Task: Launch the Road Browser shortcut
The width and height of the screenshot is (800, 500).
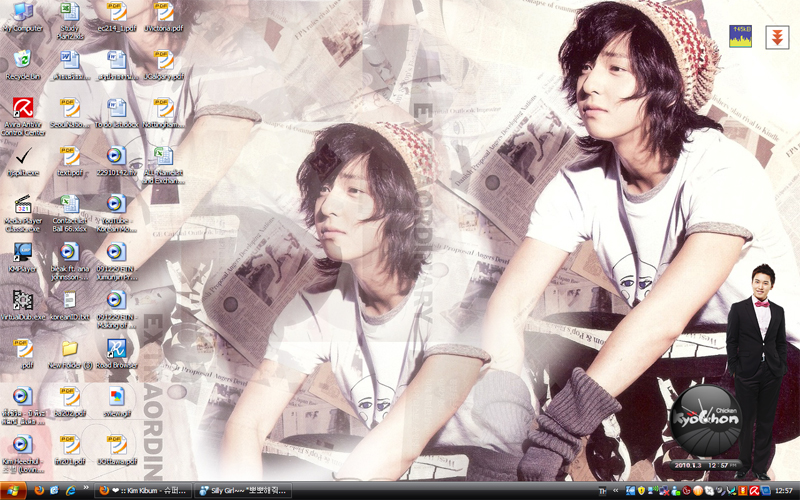Action: 117,354
